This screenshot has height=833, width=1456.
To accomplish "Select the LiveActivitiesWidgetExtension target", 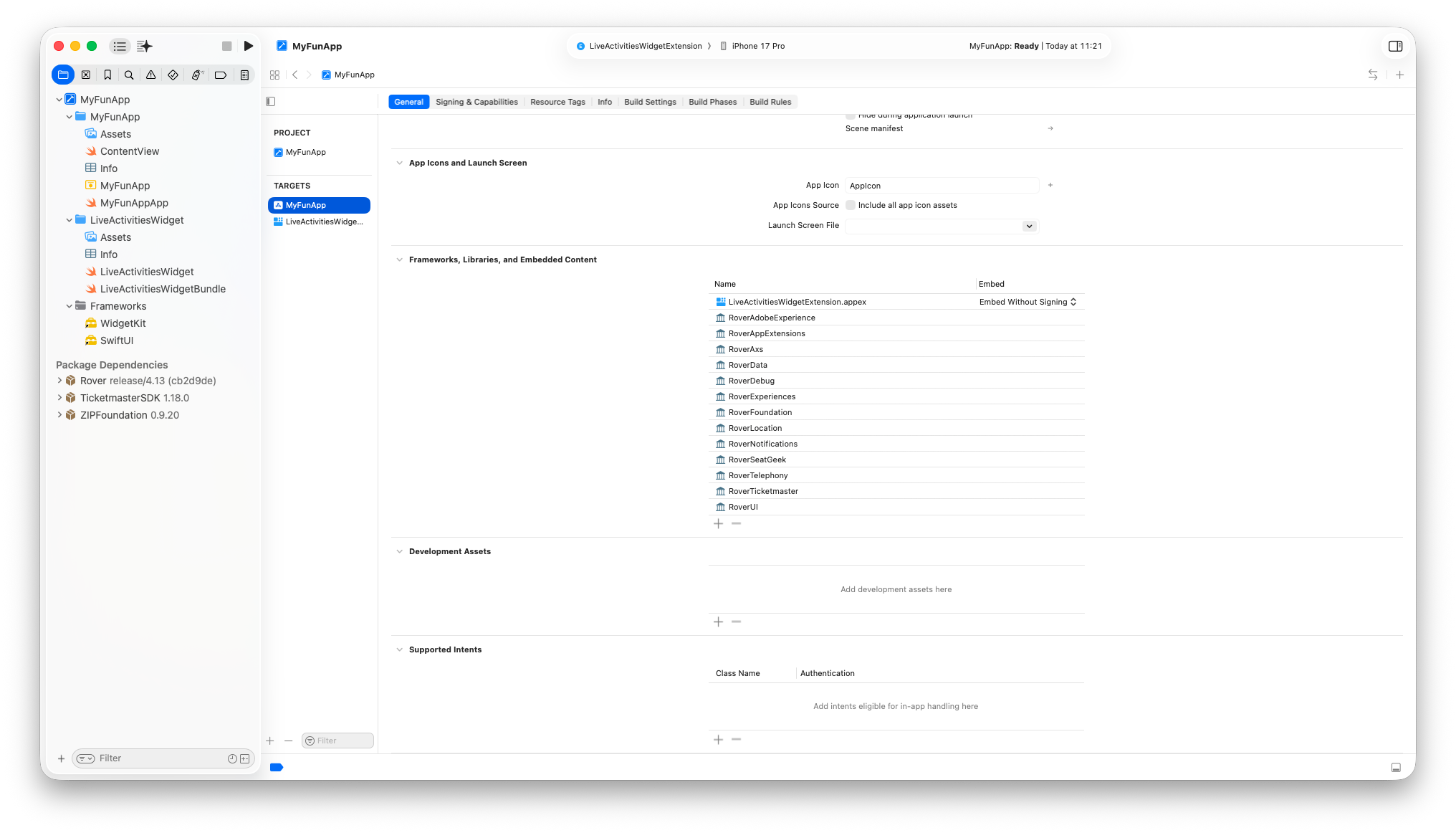I will pos(320,222).
